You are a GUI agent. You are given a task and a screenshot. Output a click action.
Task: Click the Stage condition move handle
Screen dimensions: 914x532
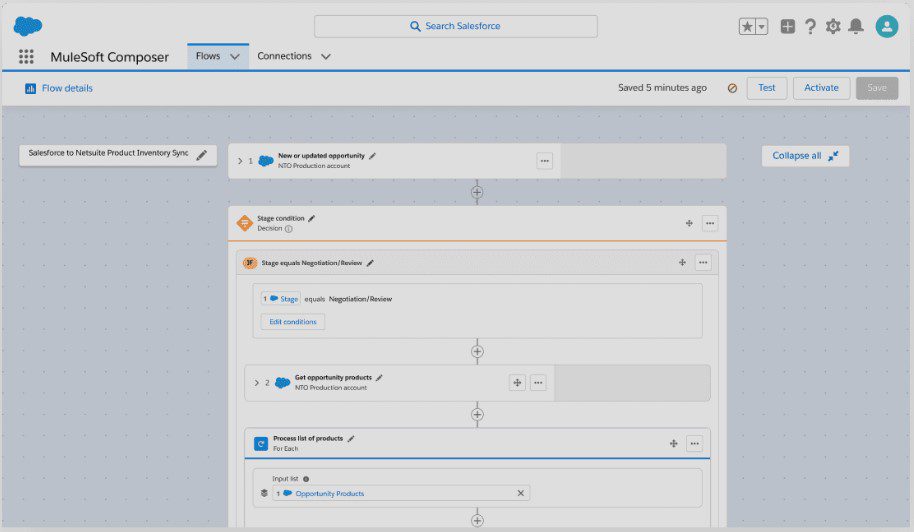click(689, 223)
